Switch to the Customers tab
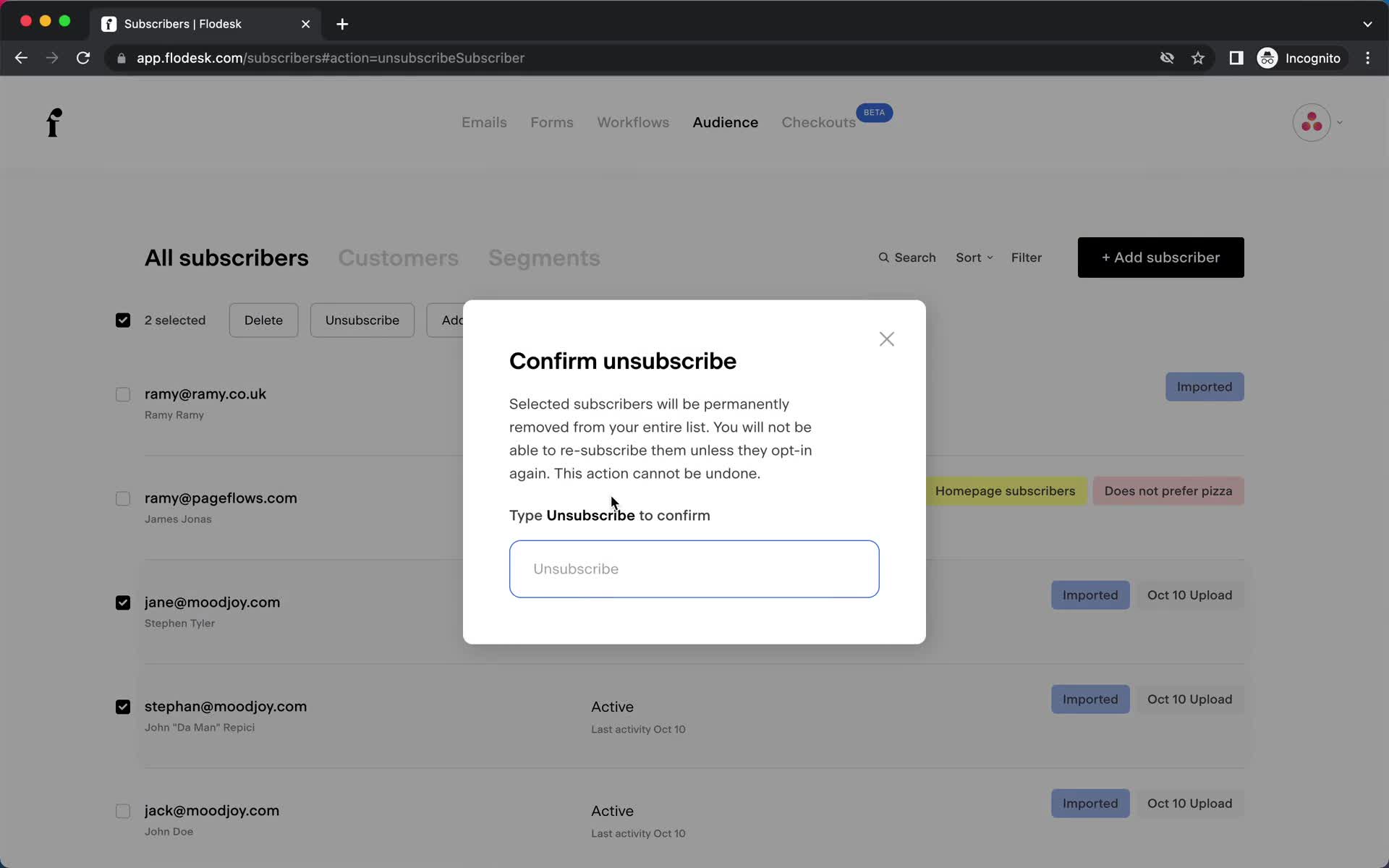 [x=398, y=257]
